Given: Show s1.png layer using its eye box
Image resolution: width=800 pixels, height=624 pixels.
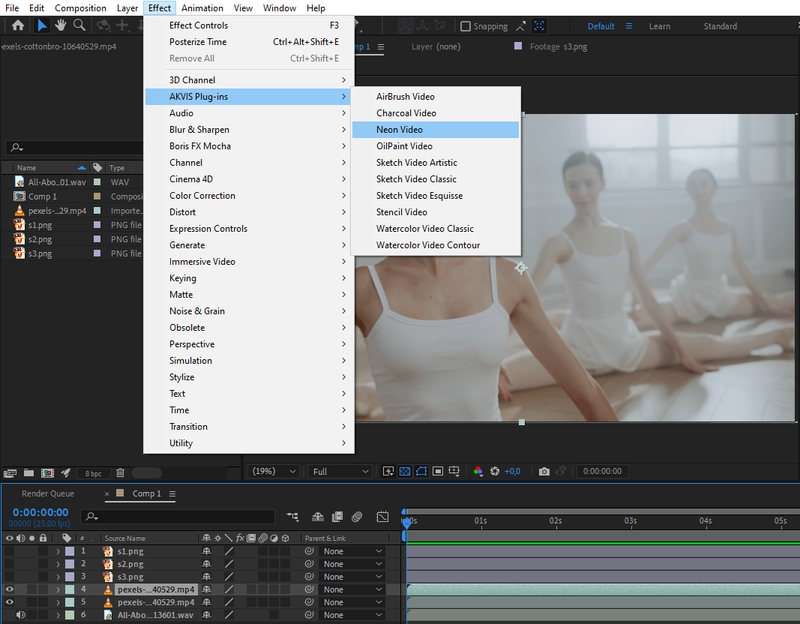Looking at the screenshot, I should [x=9, y=551].
